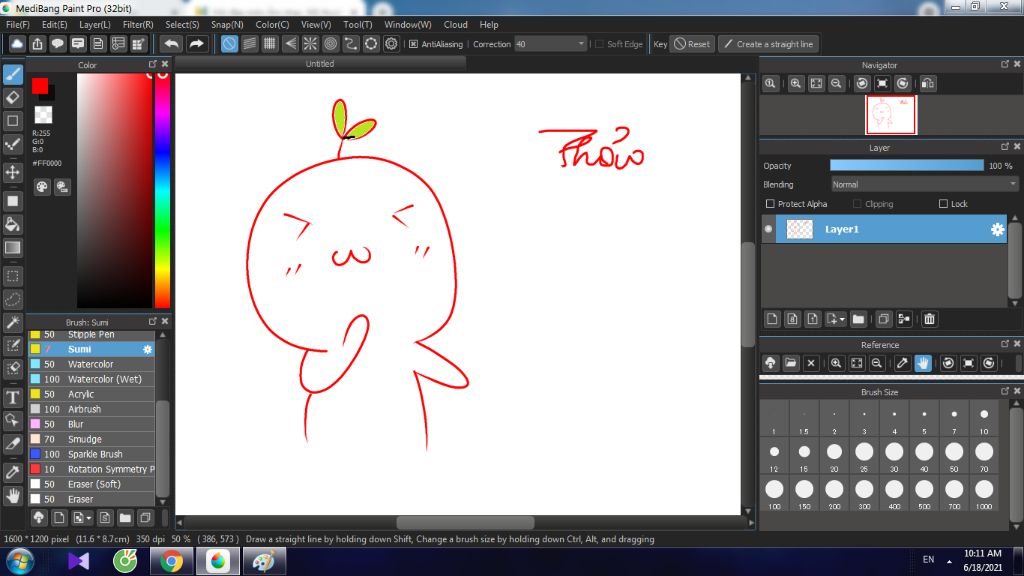The width and height of the screenshot is (1024, 576).
Task: Select the Lasso tool
Action: [12, 300]
